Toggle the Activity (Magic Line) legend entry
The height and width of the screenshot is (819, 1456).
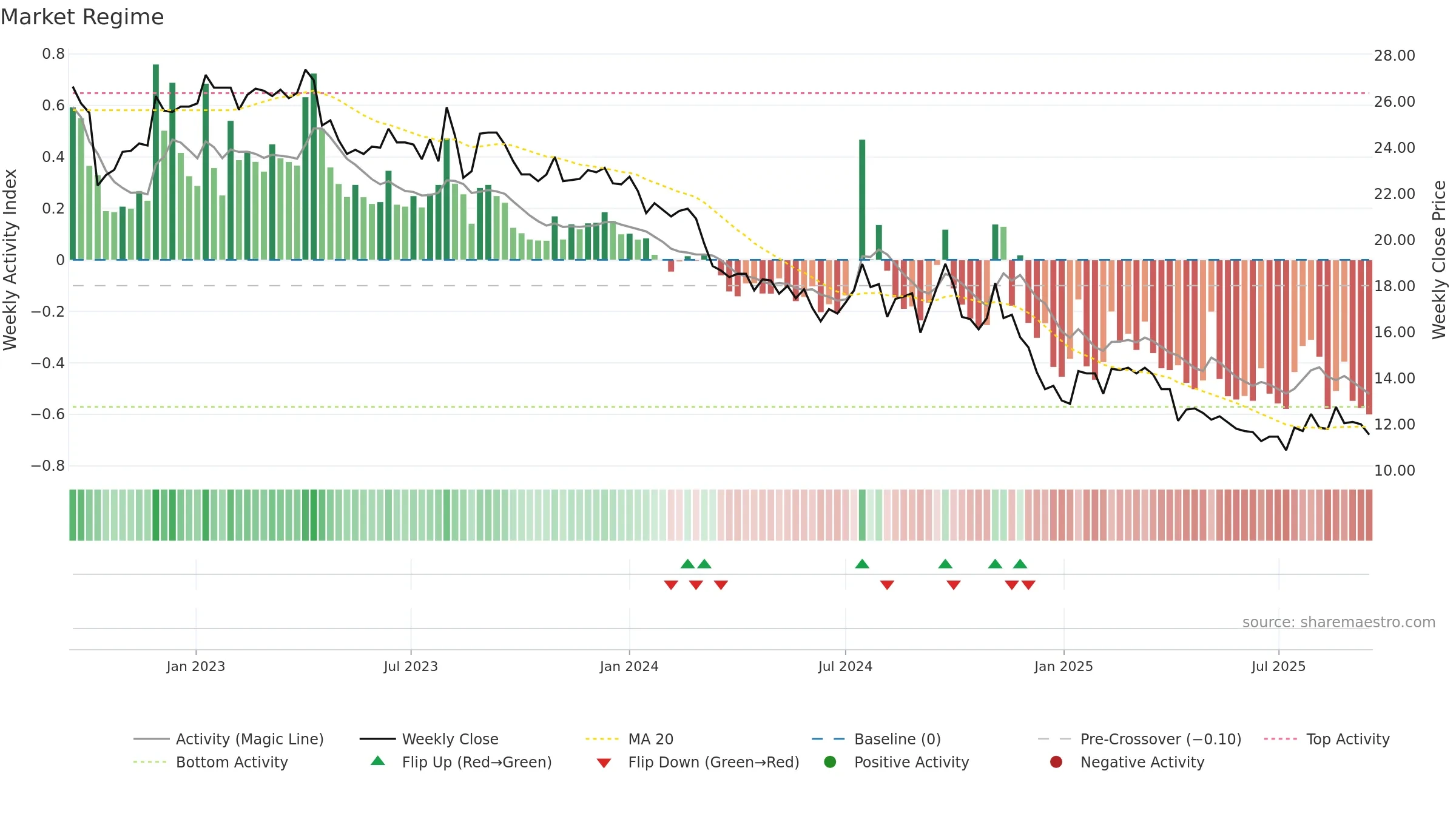click(229, 739)
